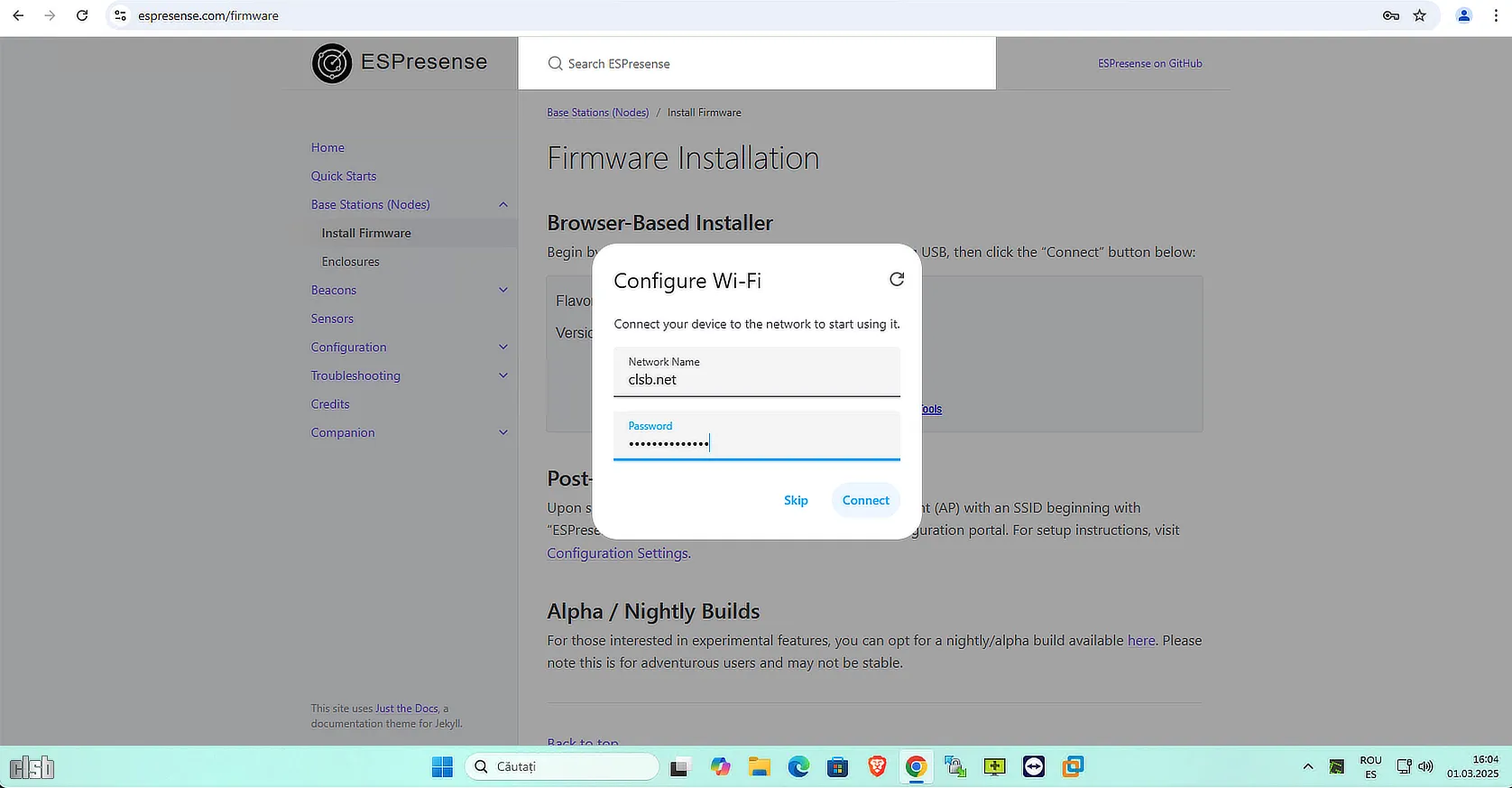Image resolution: width=1512 pixels, height=788 pixels.
Task: Launch Copilot from the taskbar
Action: point(720,767)
